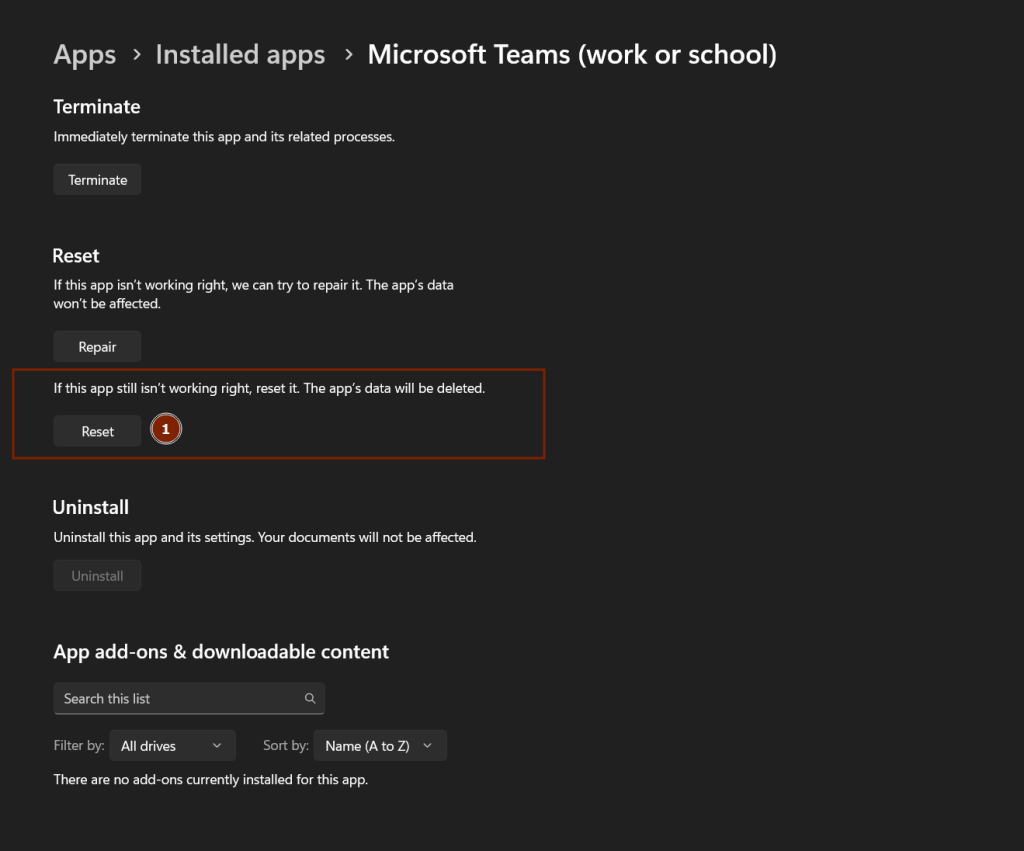Click the no add-ons currently installed message
Image resolution: width=1024 pixels, height=851 pixels.
[211, 779]
